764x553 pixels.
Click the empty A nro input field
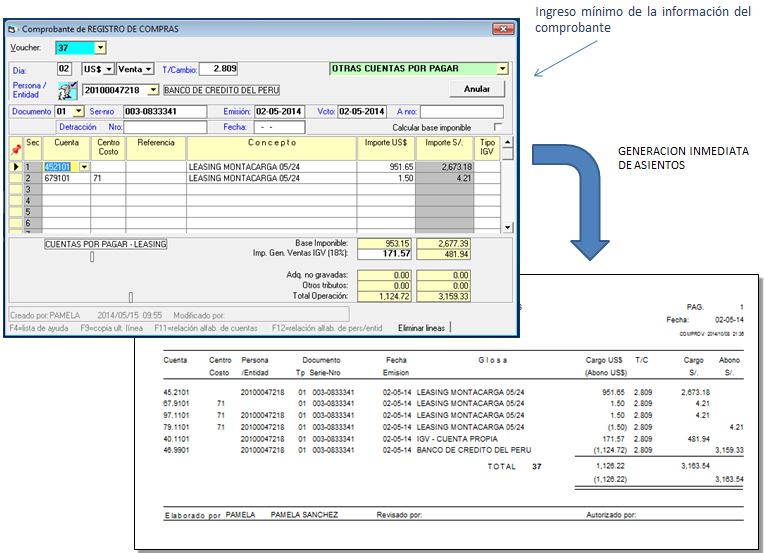tap(461, 112)
